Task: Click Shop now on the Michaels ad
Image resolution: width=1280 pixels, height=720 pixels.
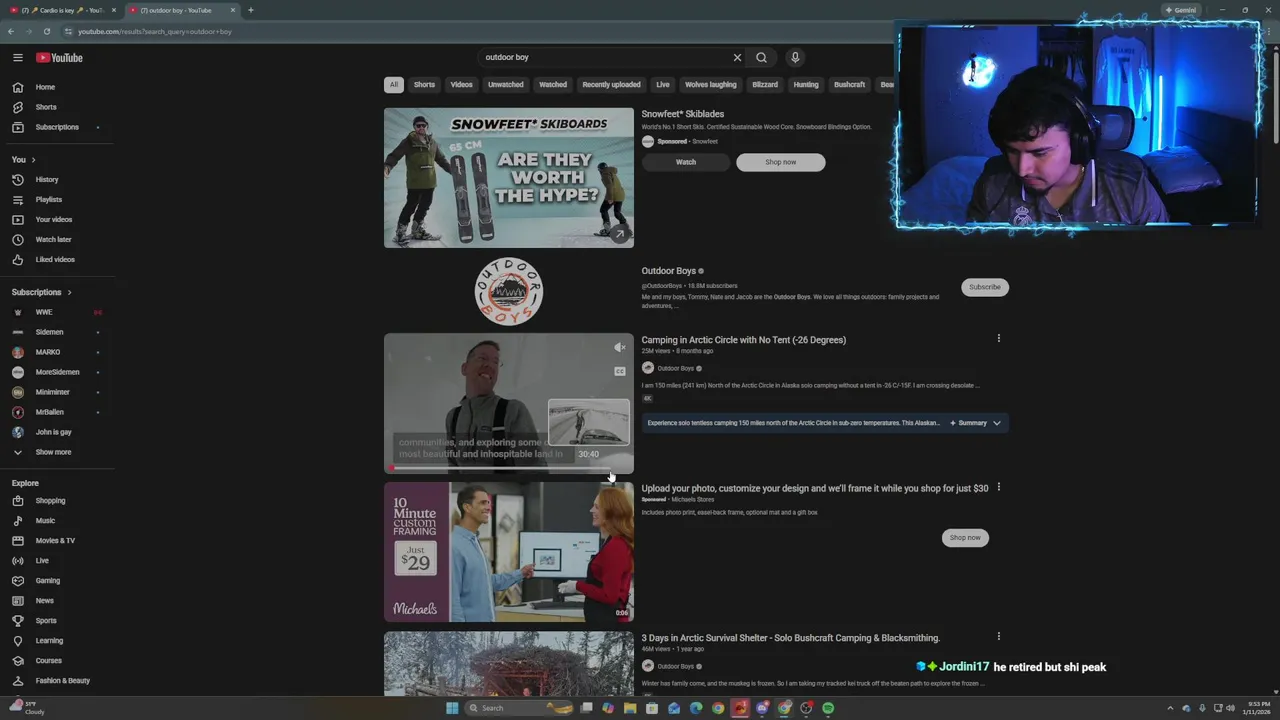Action: (x=965, y=537)
